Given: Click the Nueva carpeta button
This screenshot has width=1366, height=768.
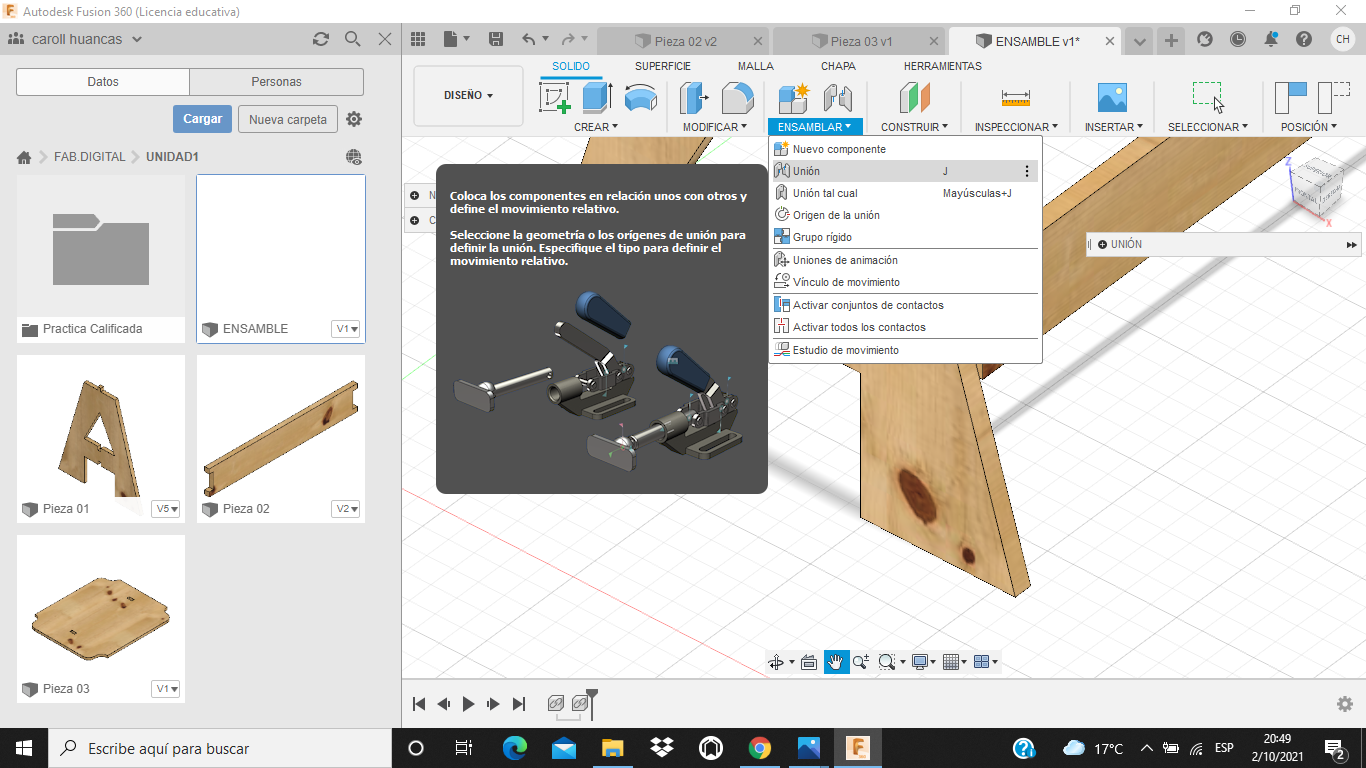Looking at the screenshot, I should point(287,119).
